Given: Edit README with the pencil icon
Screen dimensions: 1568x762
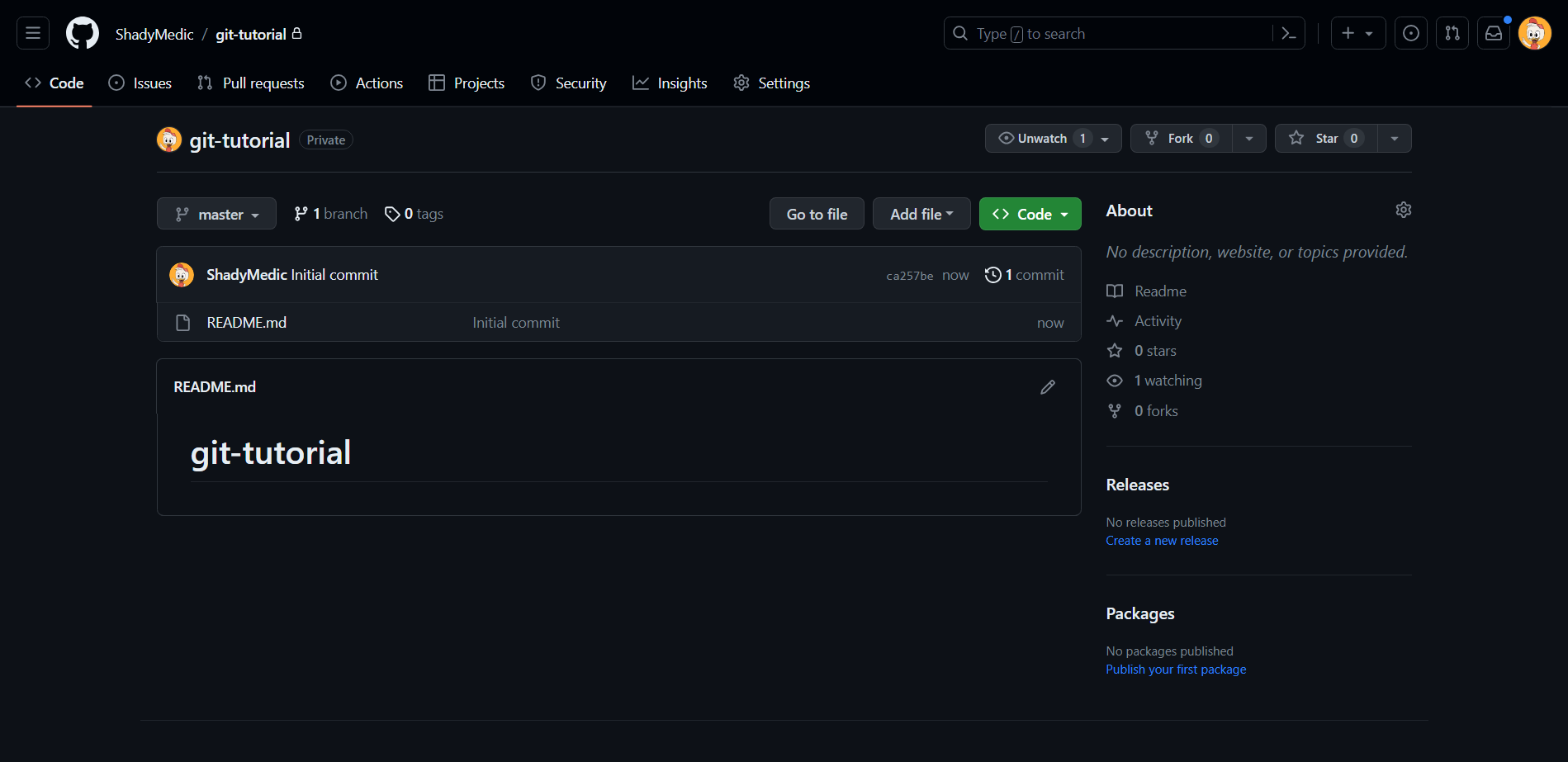Looking at the screenshot, I should (1048, 387).
